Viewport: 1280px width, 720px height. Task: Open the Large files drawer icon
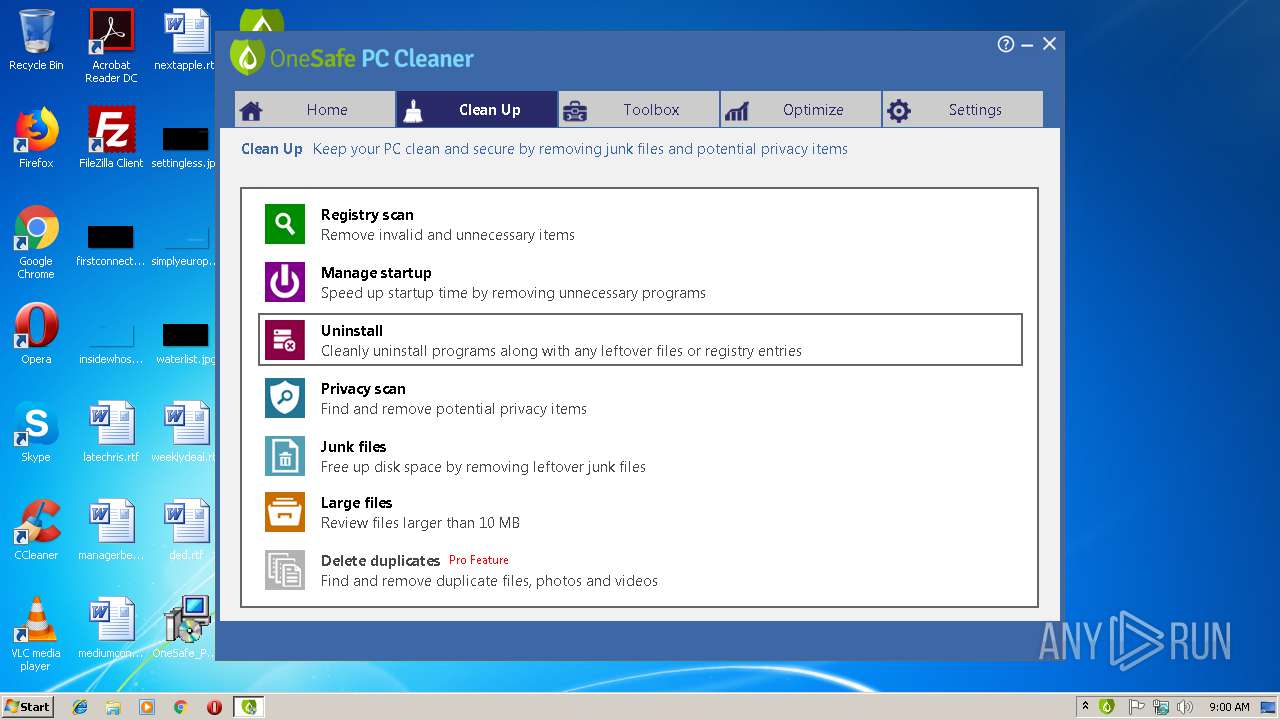[285, 512]
